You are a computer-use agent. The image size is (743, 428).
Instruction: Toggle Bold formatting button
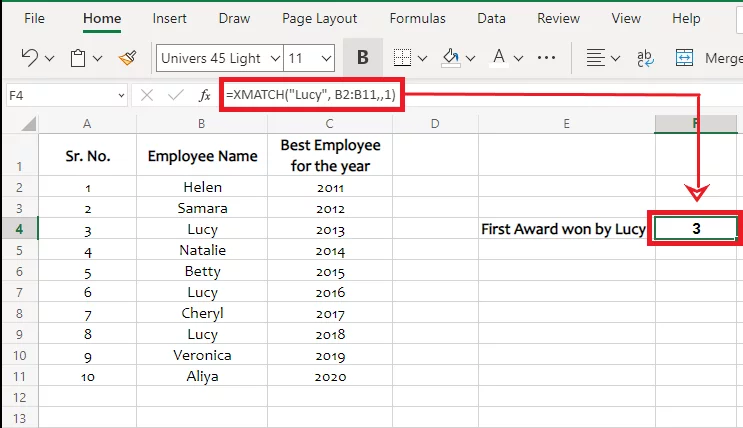click(362, 57)
